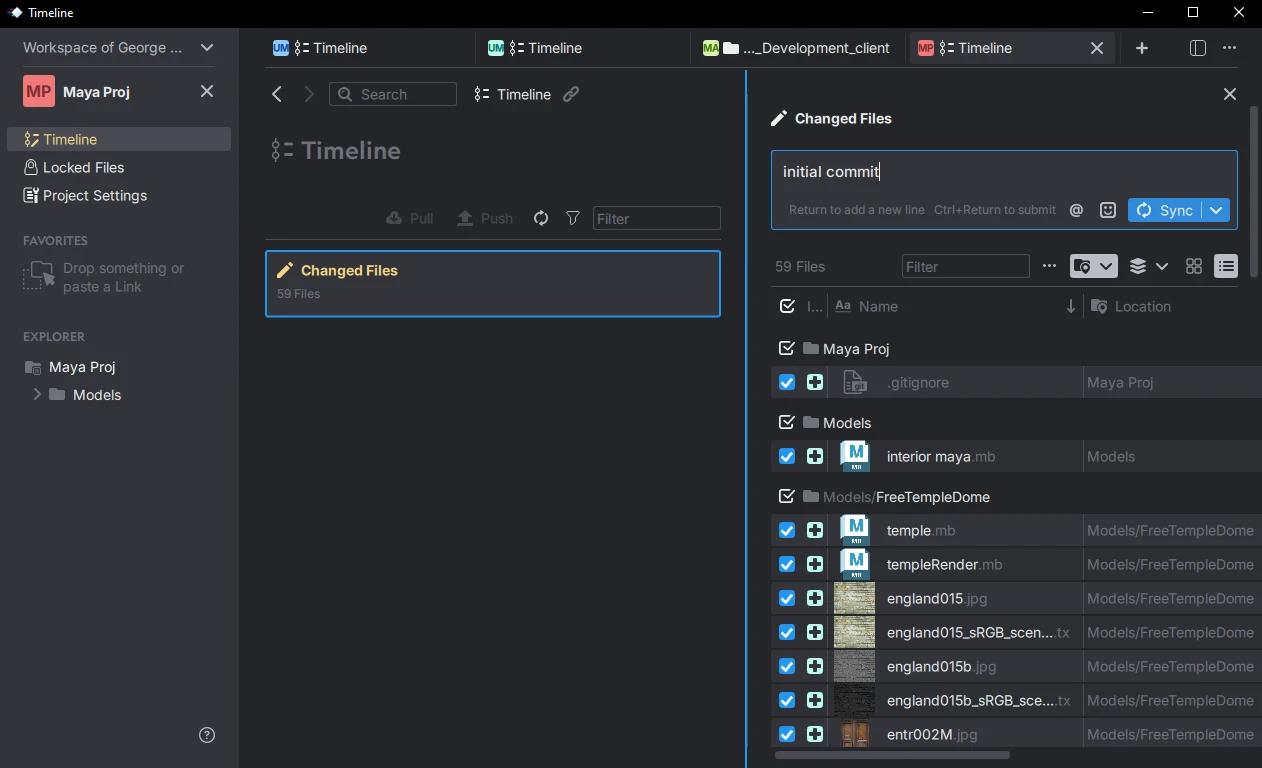Click the Pull button

point(410,218)
